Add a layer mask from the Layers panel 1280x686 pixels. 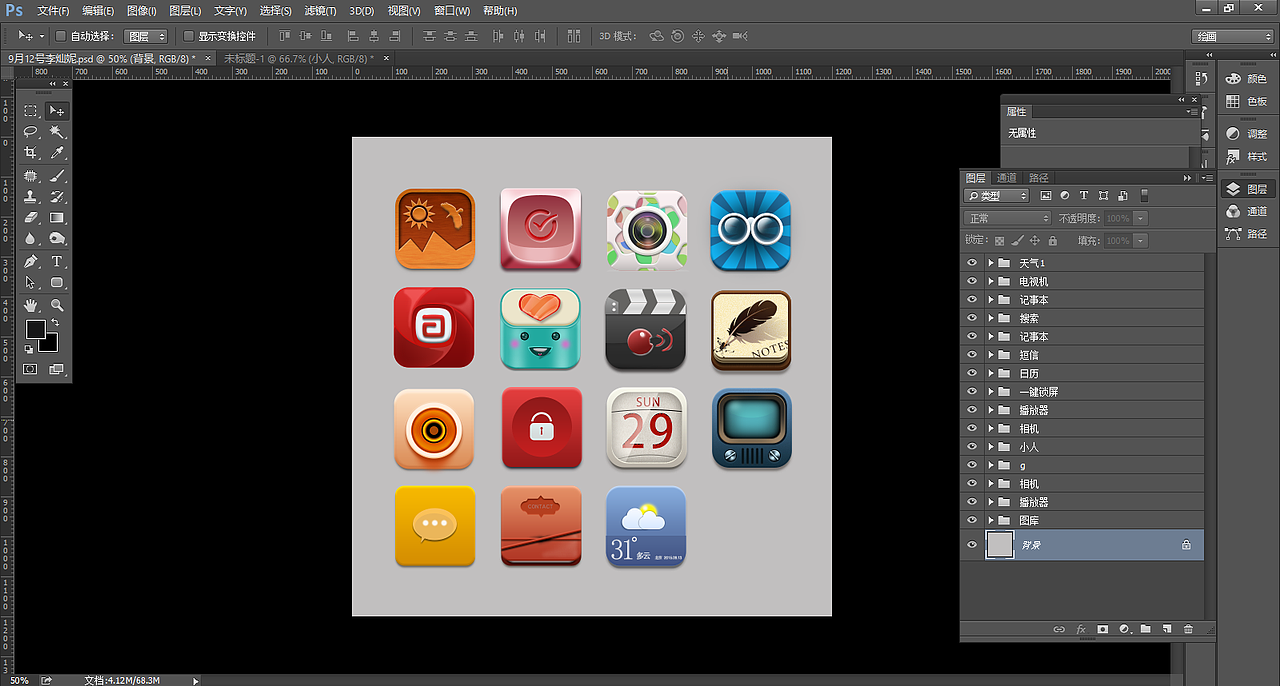pyautogui.click(x=1103, y=629)
